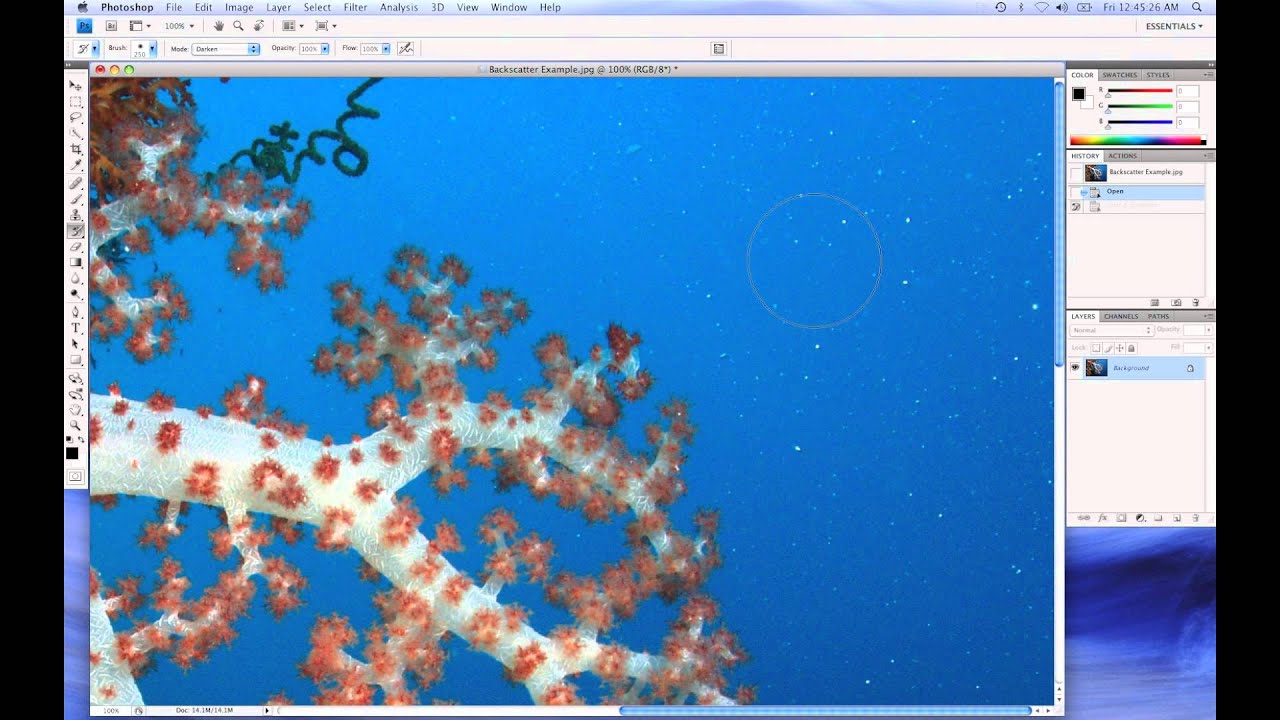Select the Eraser tool
Screen dimensions: 1280x720
pyautogui.click(x=76, y=247)
